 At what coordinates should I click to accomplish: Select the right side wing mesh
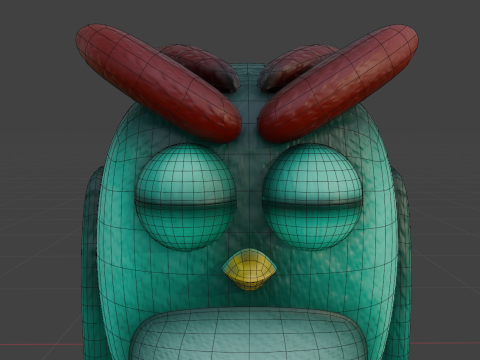(403, 263)
